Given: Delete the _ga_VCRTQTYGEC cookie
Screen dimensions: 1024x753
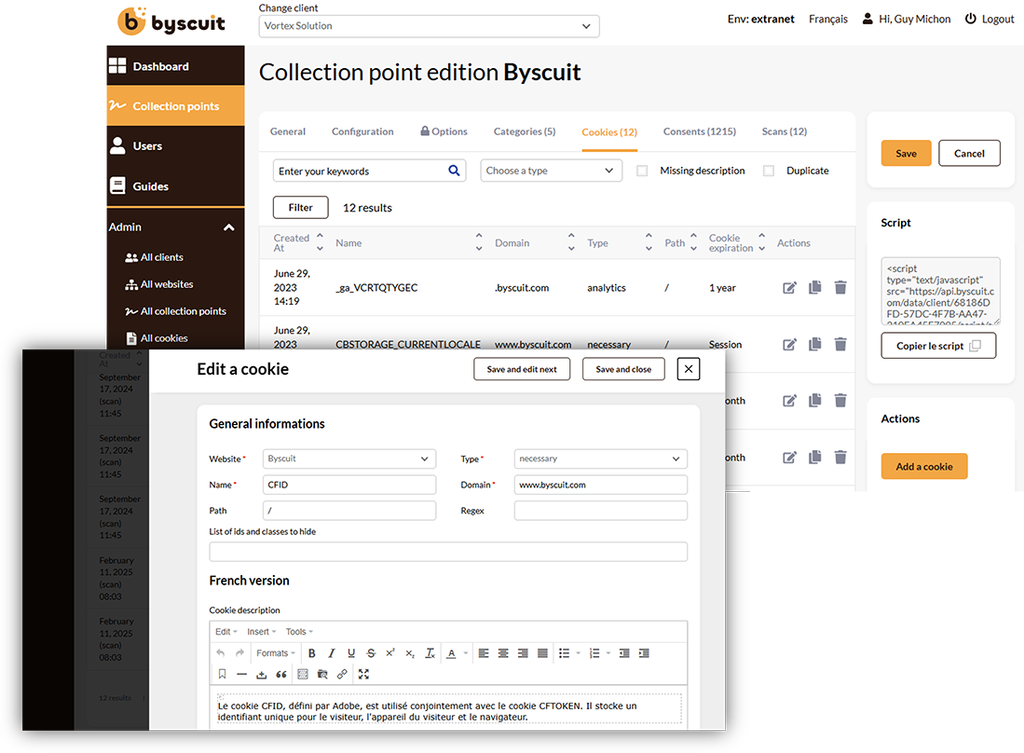Looking at the screenshot, I should click(x=840, y=287).
